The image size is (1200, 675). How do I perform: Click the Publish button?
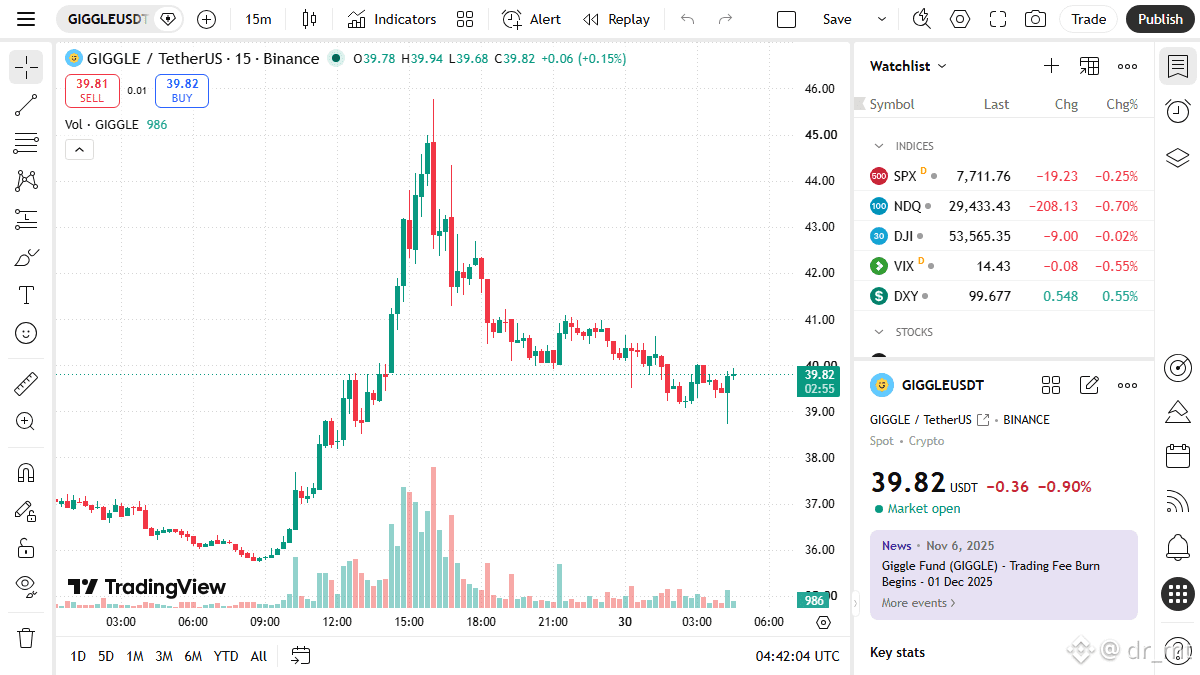1160,19
